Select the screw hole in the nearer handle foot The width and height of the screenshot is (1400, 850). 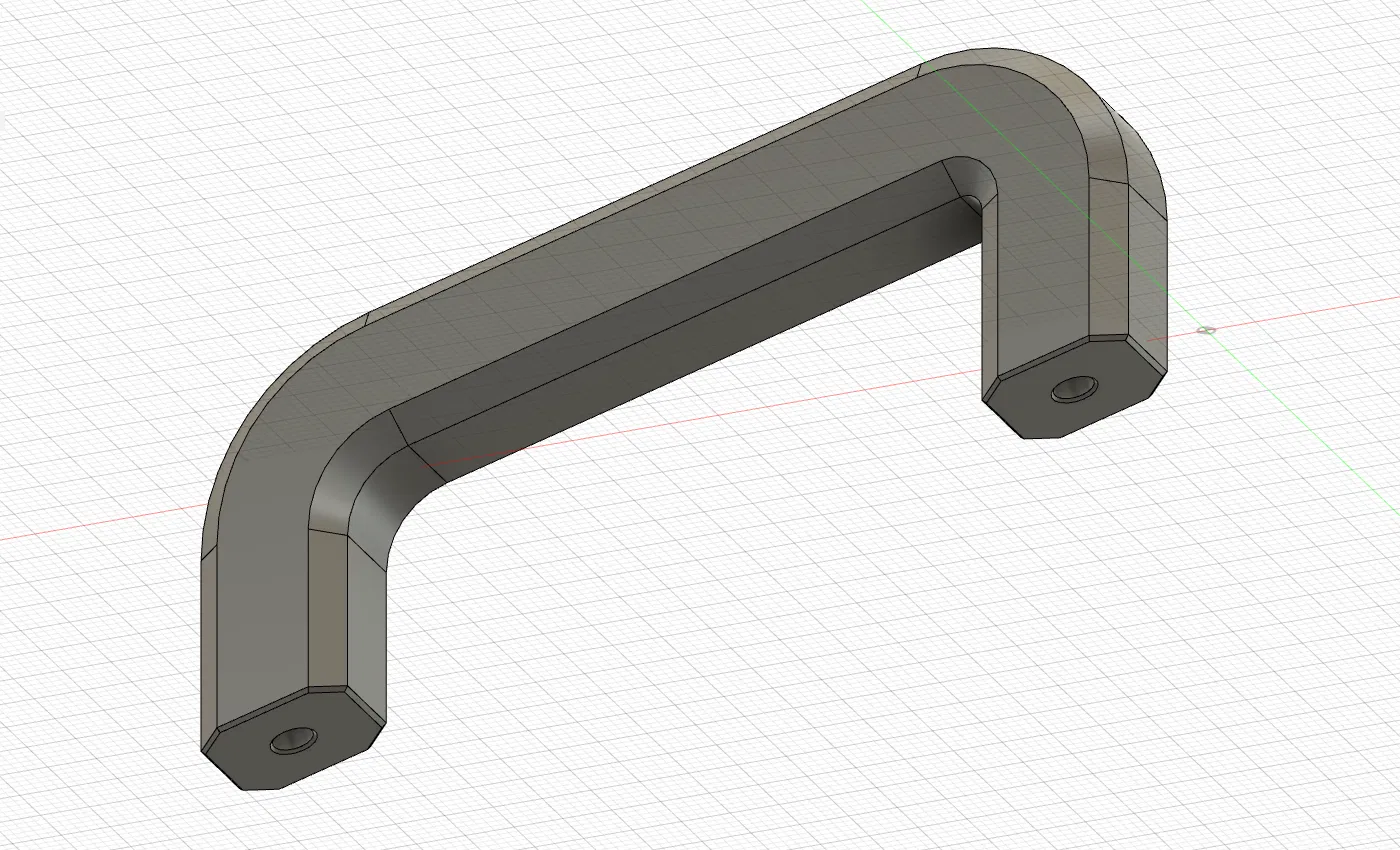click(x=294, y=741)
